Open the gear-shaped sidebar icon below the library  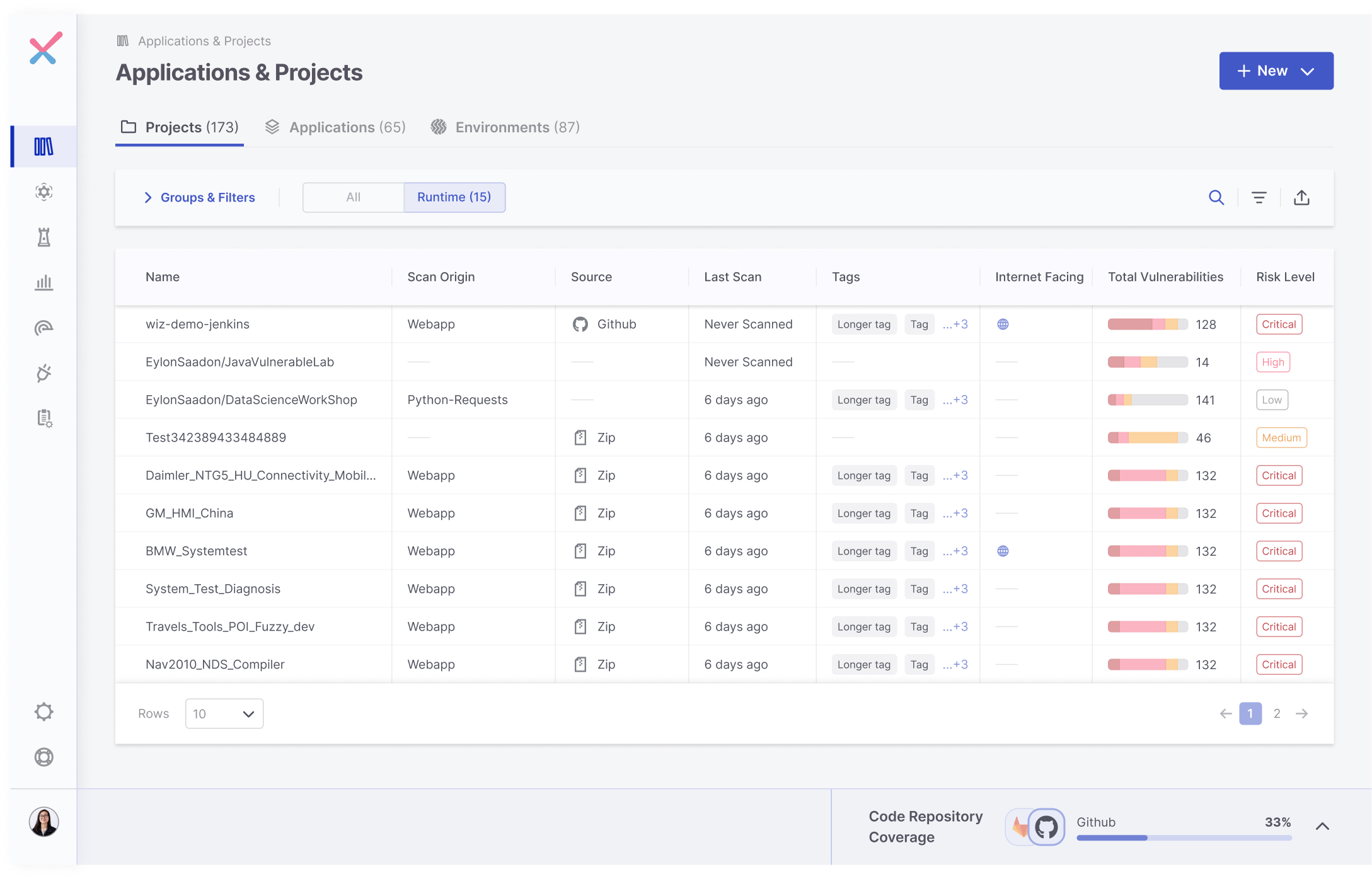(44, 192)
